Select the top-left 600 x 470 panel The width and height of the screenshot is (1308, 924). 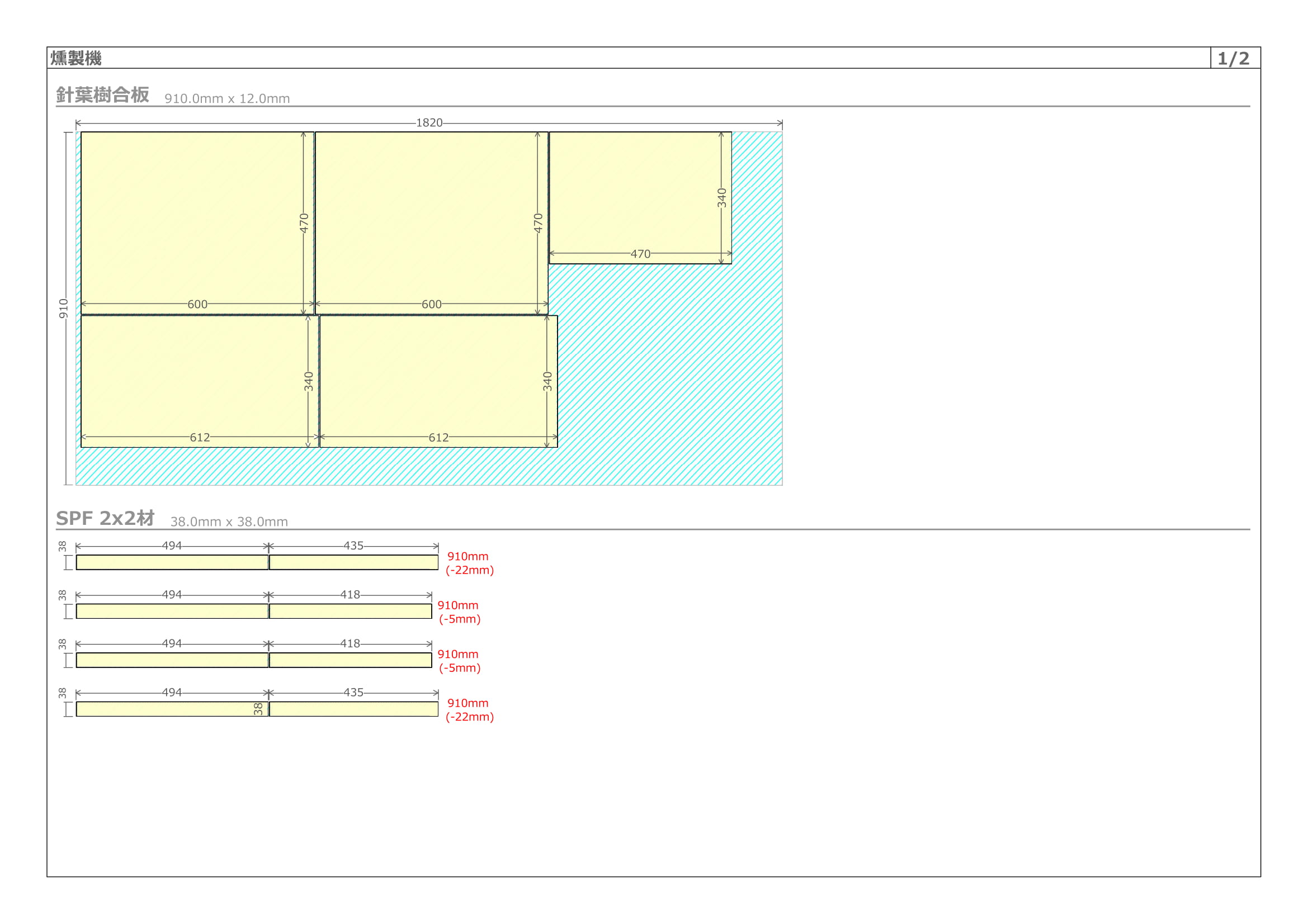pyautogui.click(x=197, y=223)
